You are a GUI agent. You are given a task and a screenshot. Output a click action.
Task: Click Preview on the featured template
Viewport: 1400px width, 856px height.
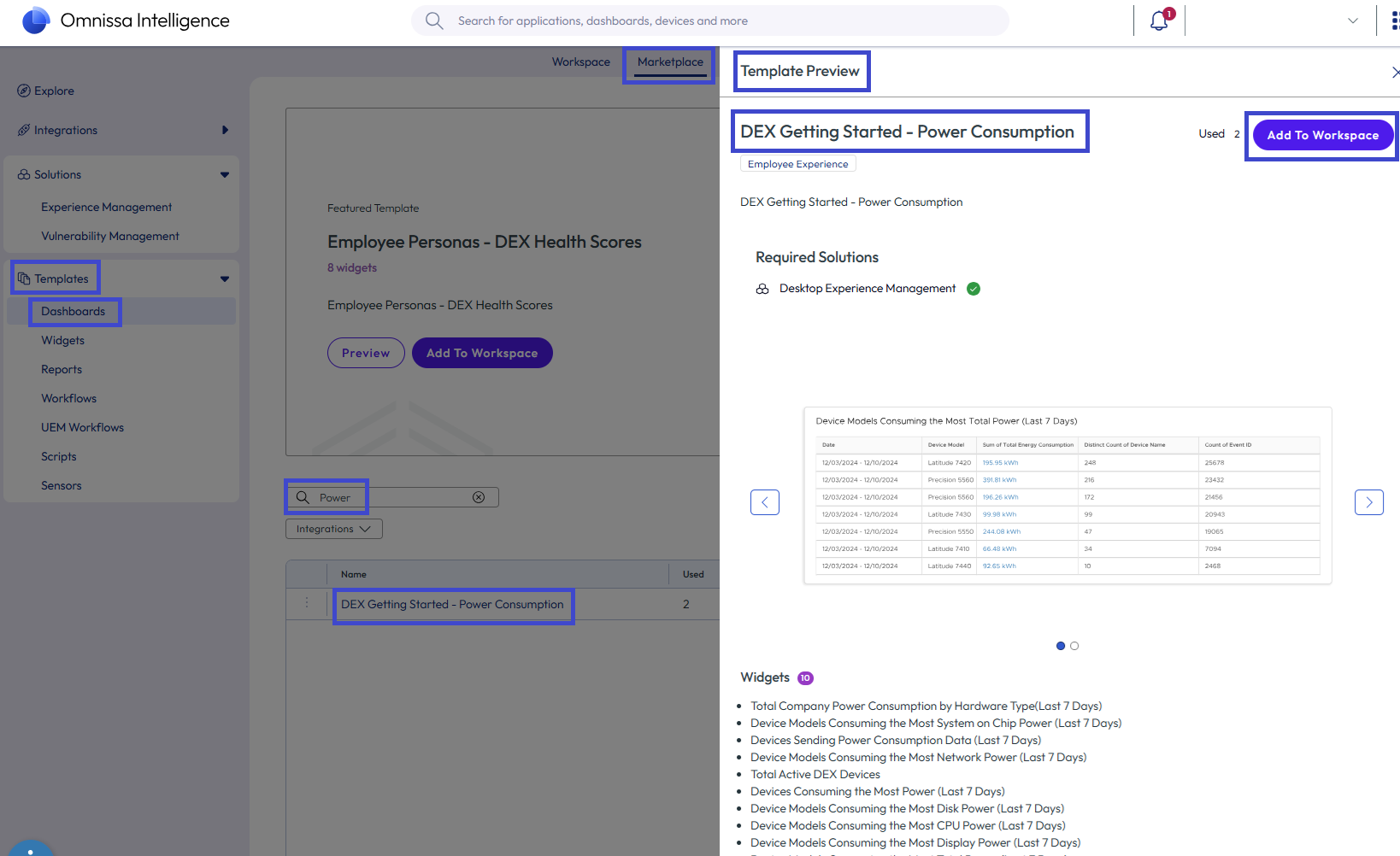point(366,353)
